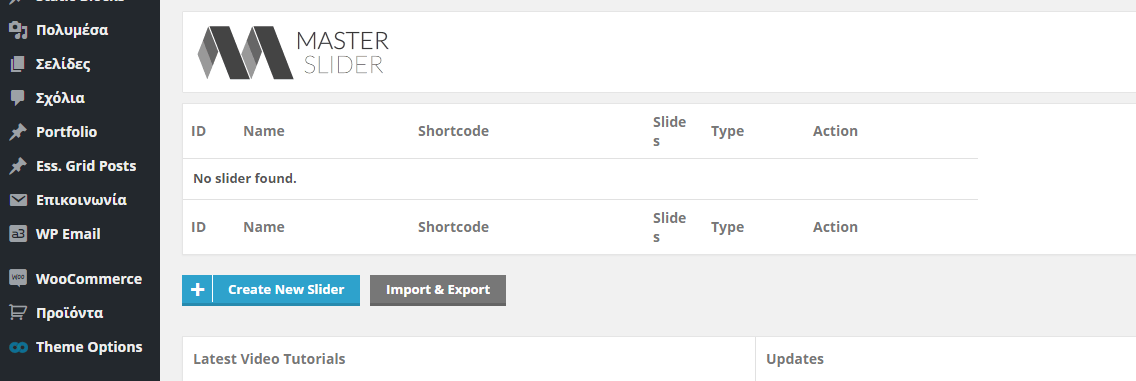Click the Create New Slider button
1136x381 pixels.
pyautogui.click(x=271, y=290)
